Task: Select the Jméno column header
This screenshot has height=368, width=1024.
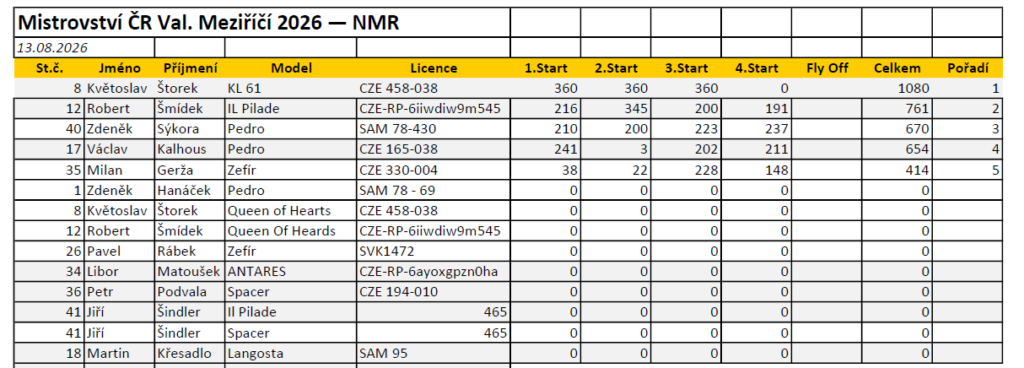Action: 120,68
